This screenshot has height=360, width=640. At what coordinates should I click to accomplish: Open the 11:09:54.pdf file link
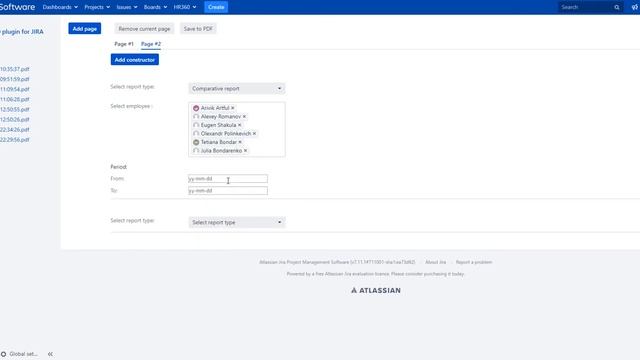[x=15, y=89]
